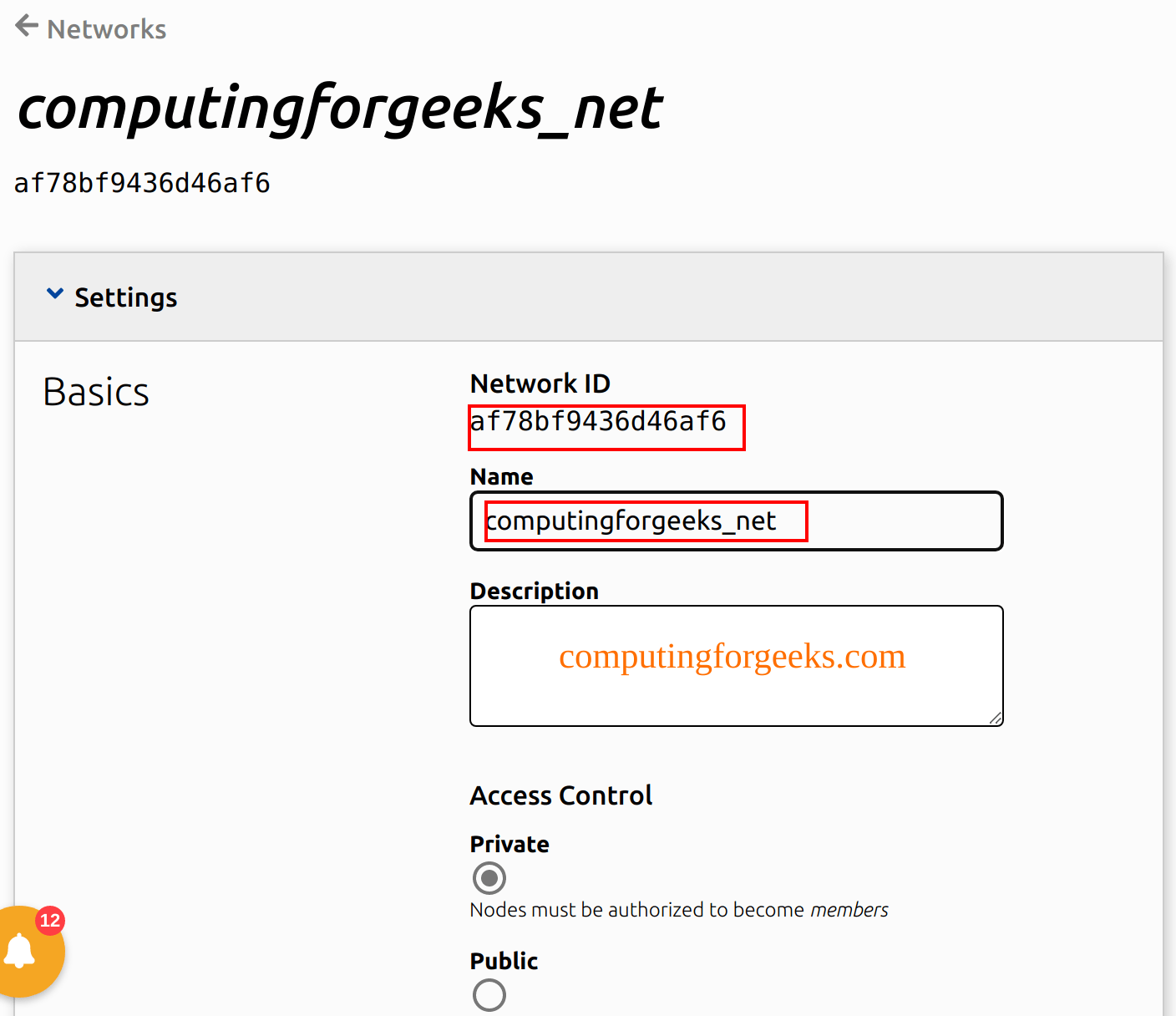Viewport: 1176px width, 1016px height.
Task: Click the Settings header bar
Action: (x=585, y=297)
